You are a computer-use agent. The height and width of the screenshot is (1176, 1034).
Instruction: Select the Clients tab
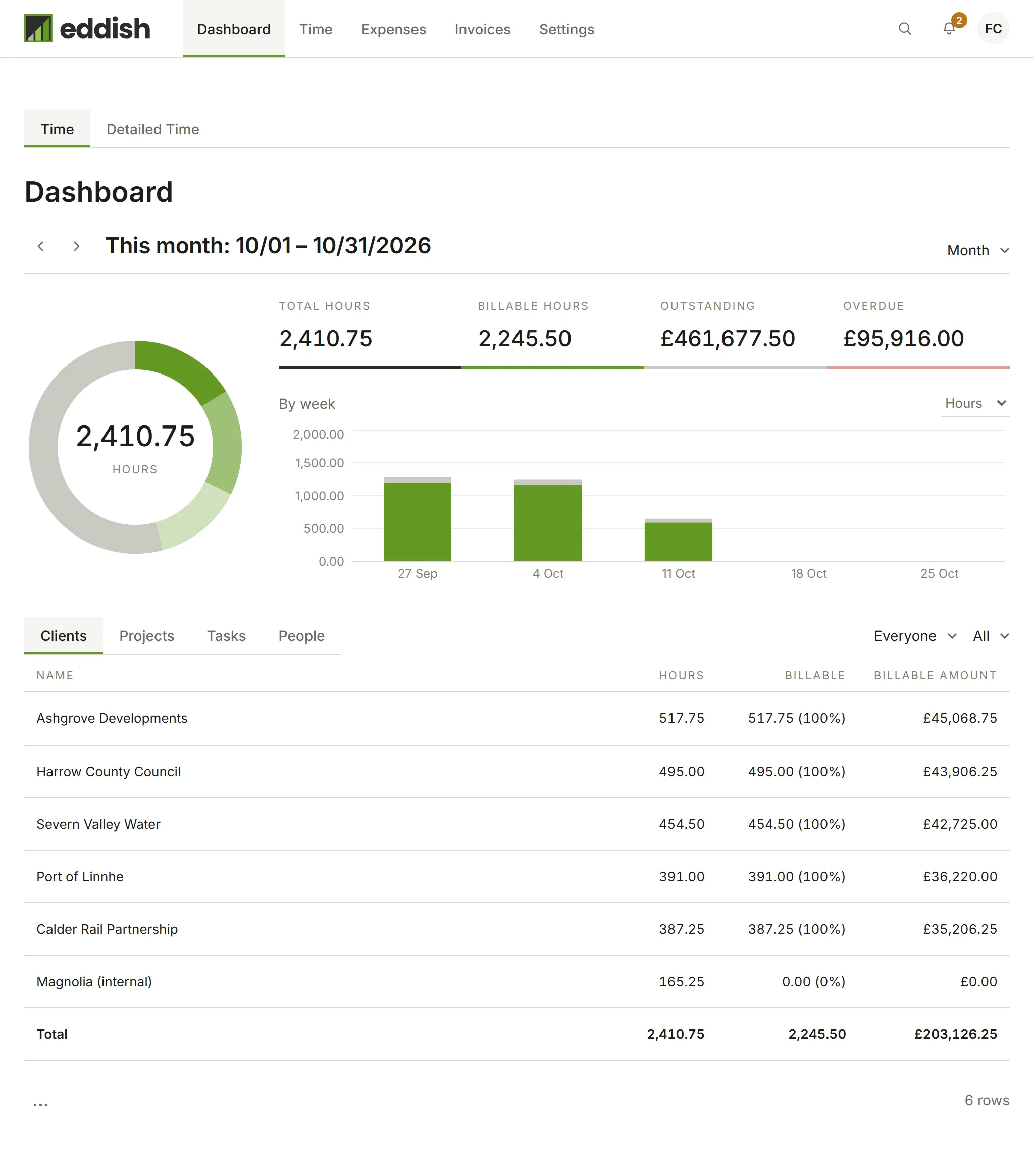click(x=63, y=635)
